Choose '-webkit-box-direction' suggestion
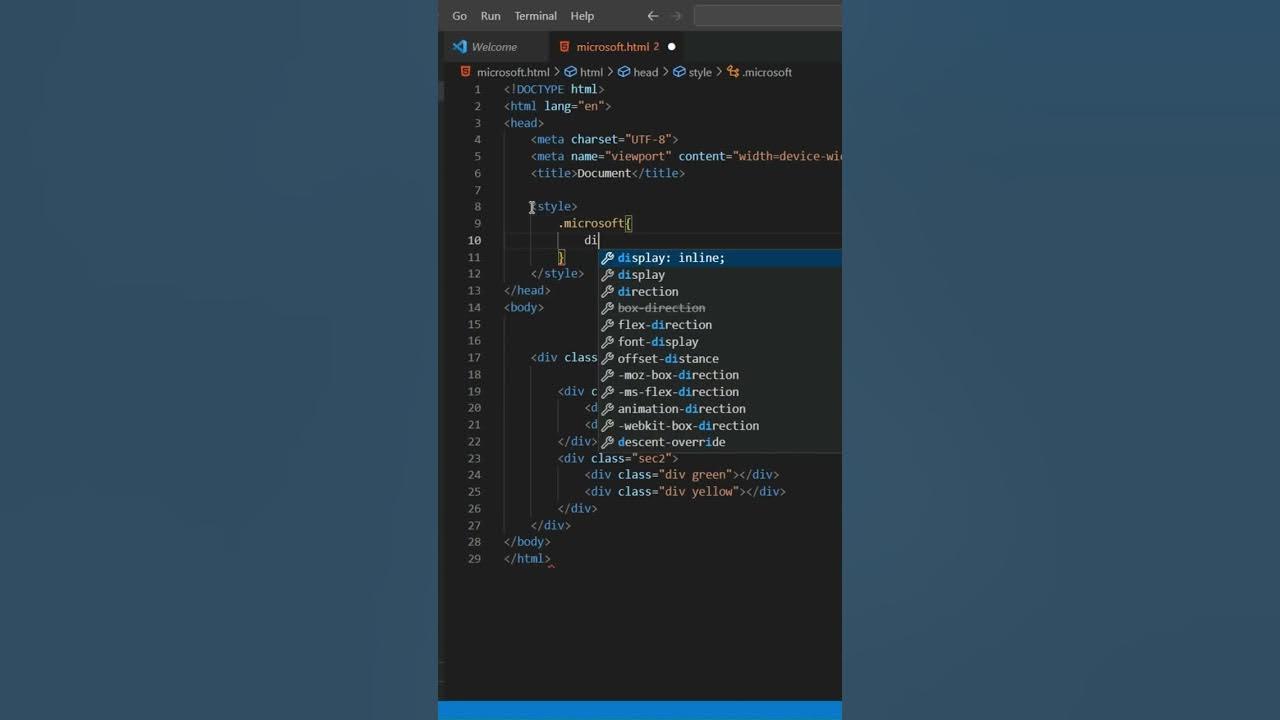Screen dimensions: 1280x720 tap(720, 426)
